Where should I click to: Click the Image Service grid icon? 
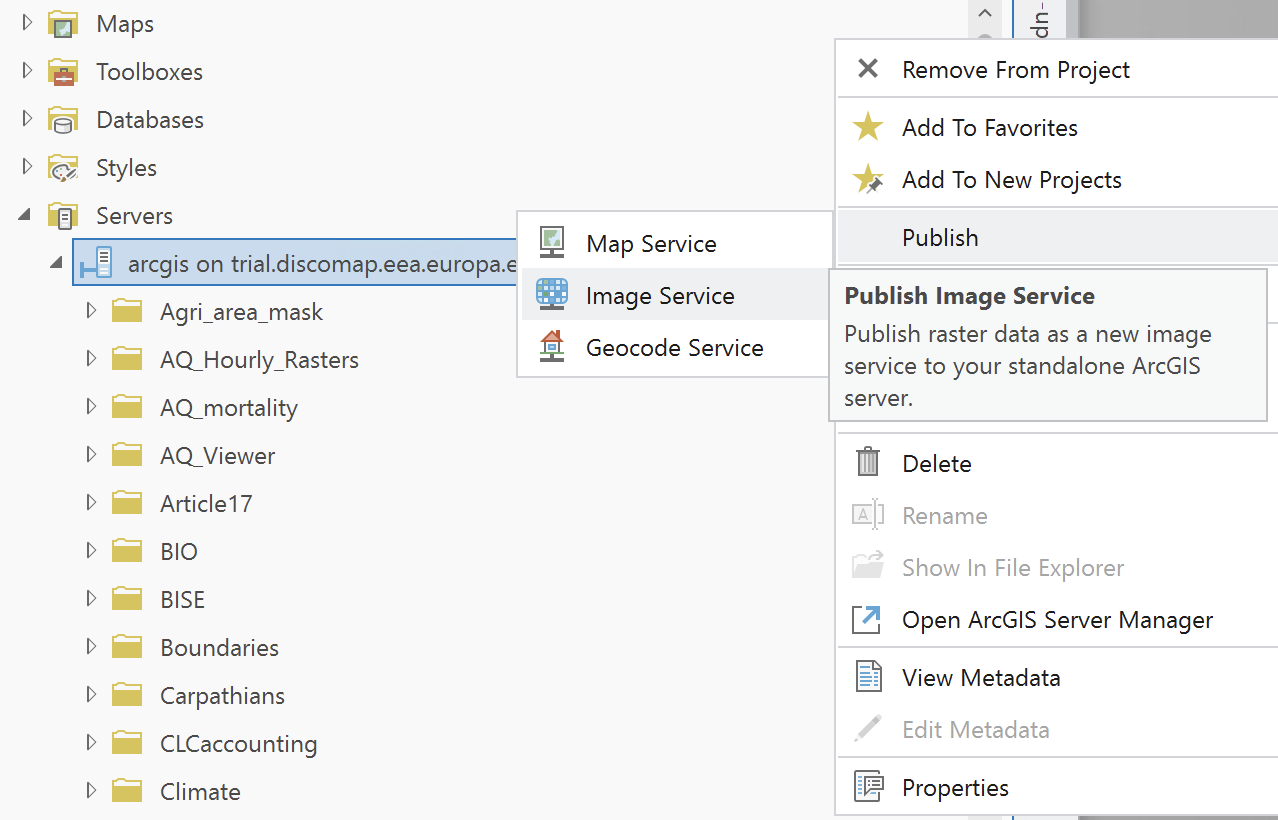(x=552, y=295)
